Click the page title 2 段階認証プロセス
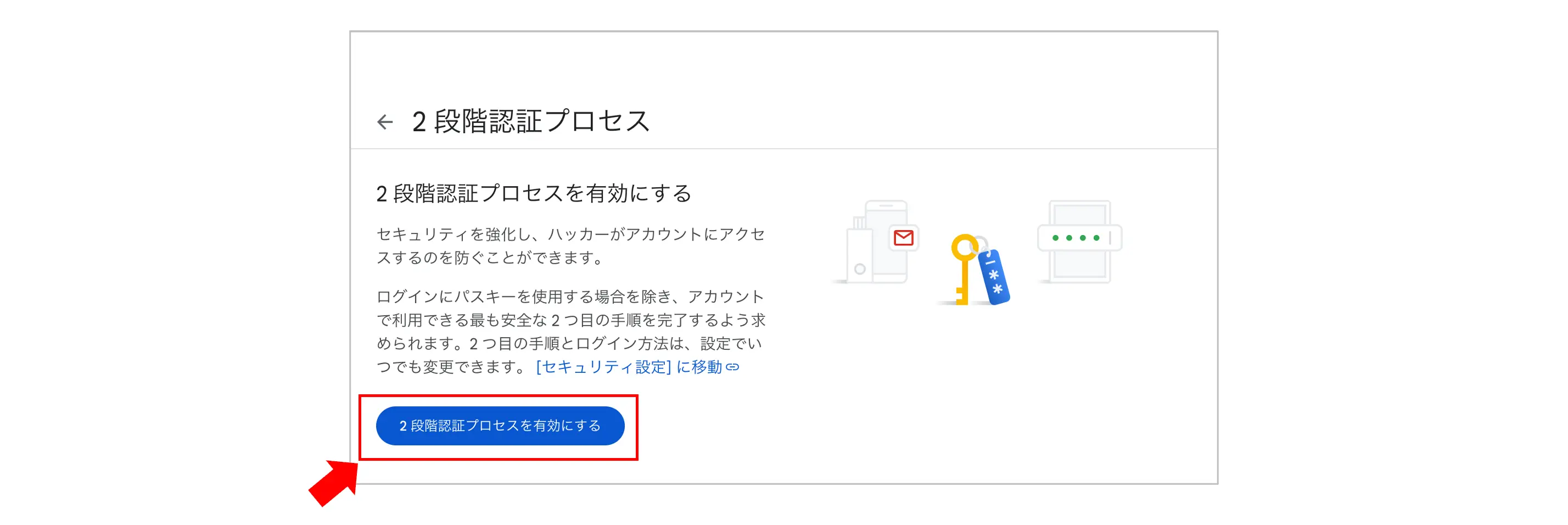This screenshot has width=1568, height=525. point(531,121)
